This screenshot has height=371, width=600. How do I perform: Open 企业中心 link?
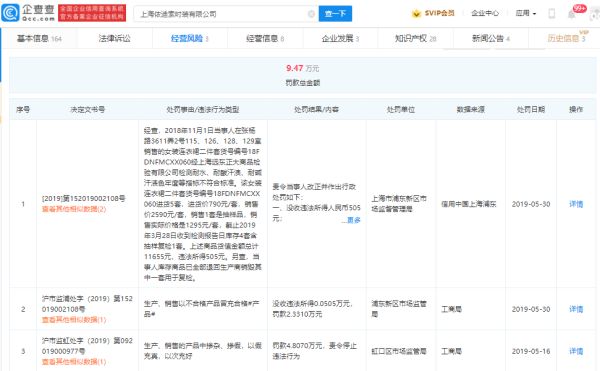click(x=485, y=13)
